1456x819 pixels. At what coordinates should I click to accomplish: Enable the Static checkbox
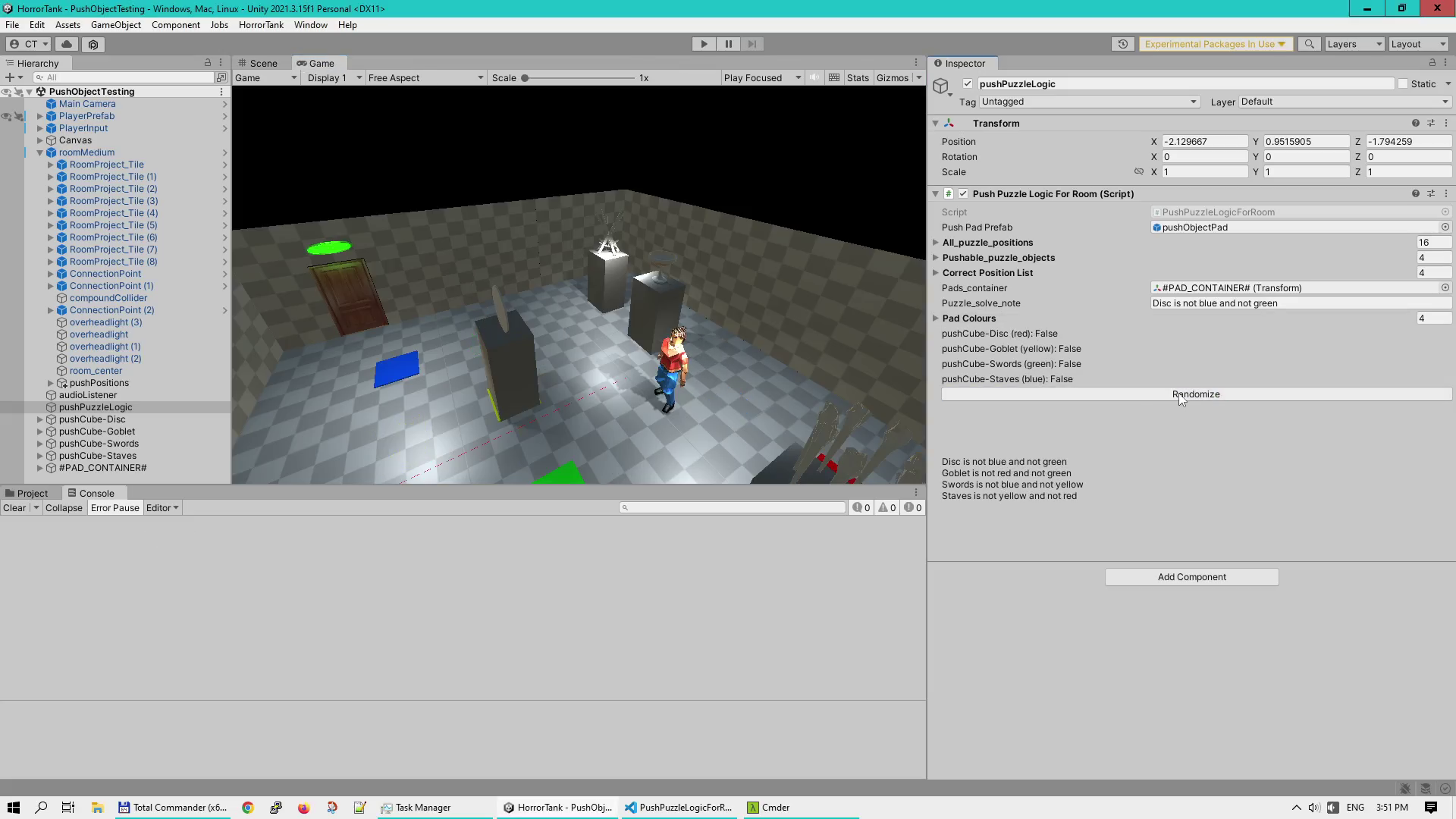pyautogui.click(x=1403, y=84)
